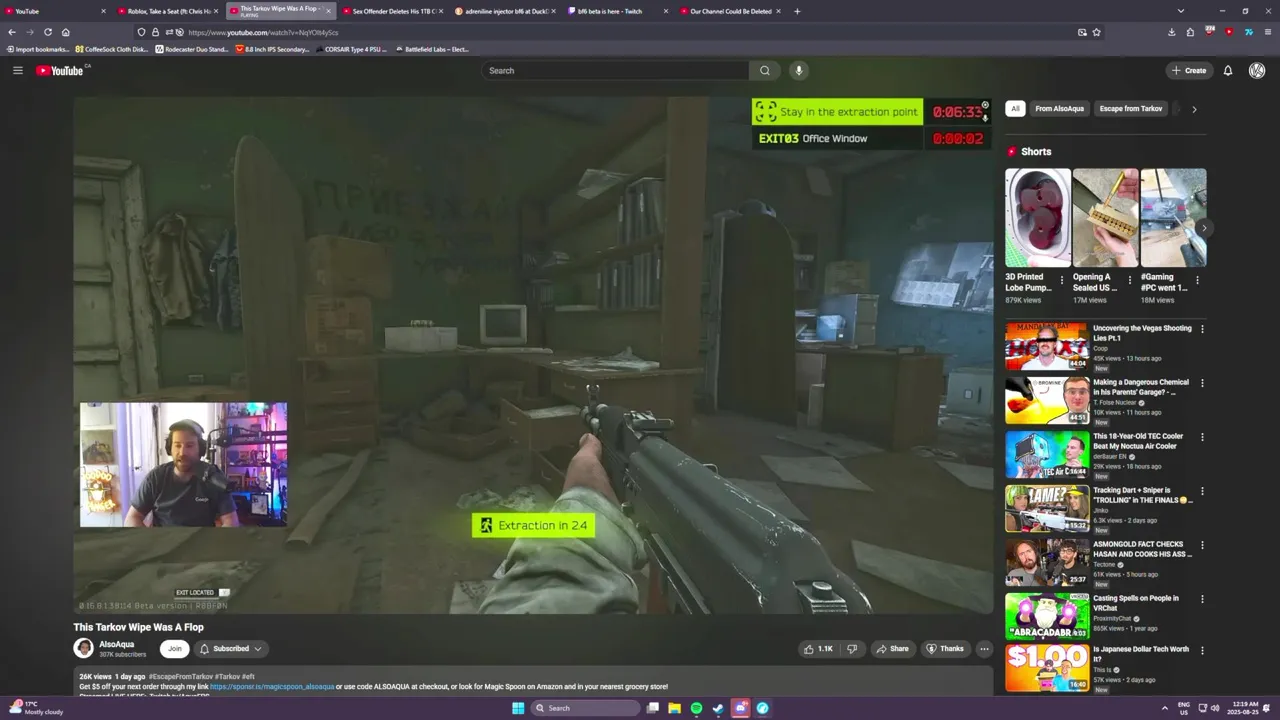Close the Twitch bf6 beta tab
Screen dimensions: 1280x720
click(666, 11)
